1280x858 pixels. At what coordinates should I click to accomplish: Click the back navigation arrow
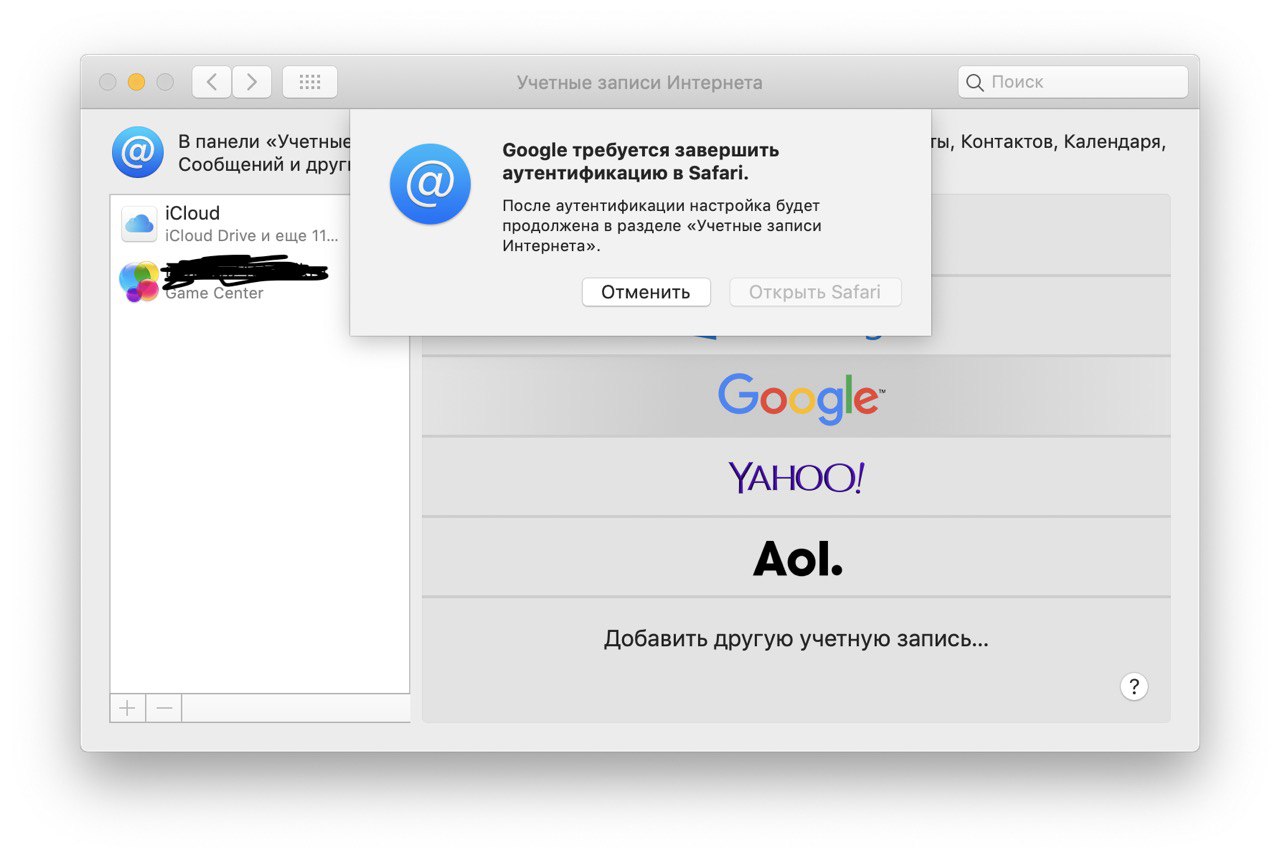tap(211, 82)
